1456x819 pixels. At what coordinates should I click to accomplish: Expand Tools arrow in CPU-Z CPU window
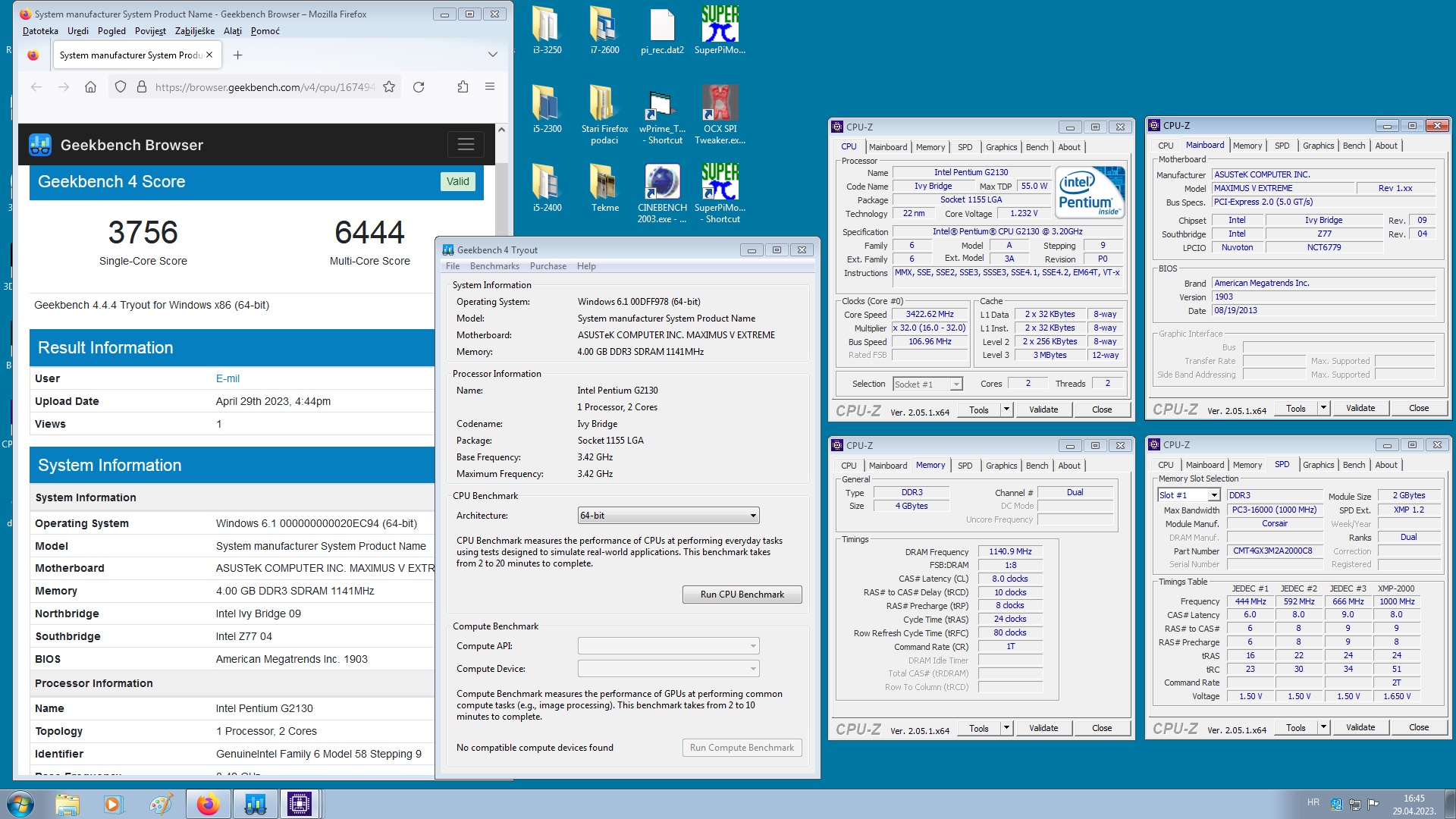pos(1006,409)
